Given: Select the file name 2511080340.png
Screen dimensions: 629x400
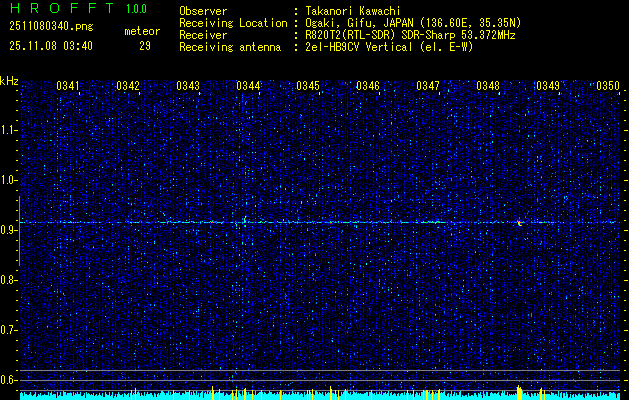Looking at the screenshot, I should (x=51, y=27).
